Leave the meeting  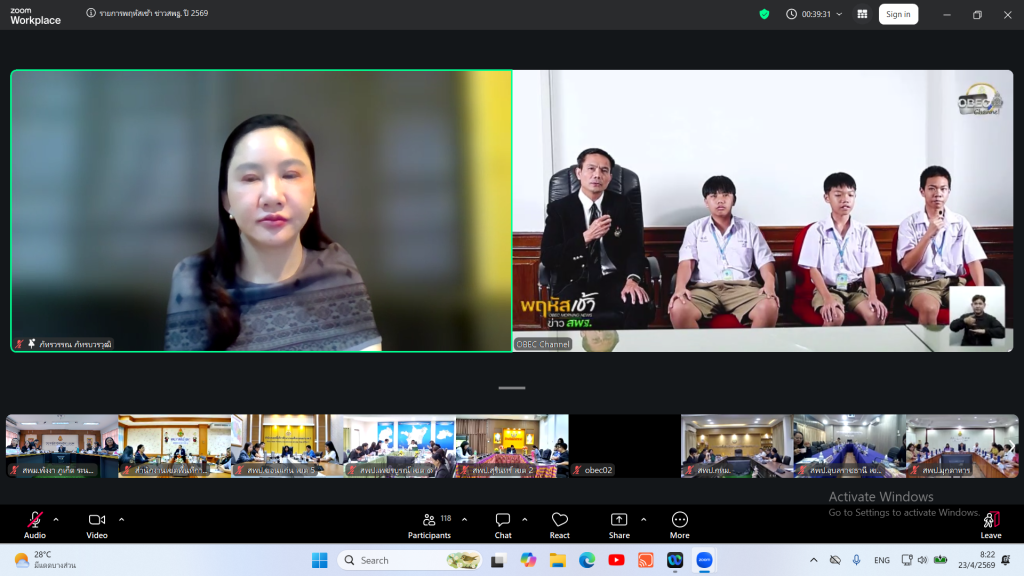pyautogui.click(x=991, y=524)
